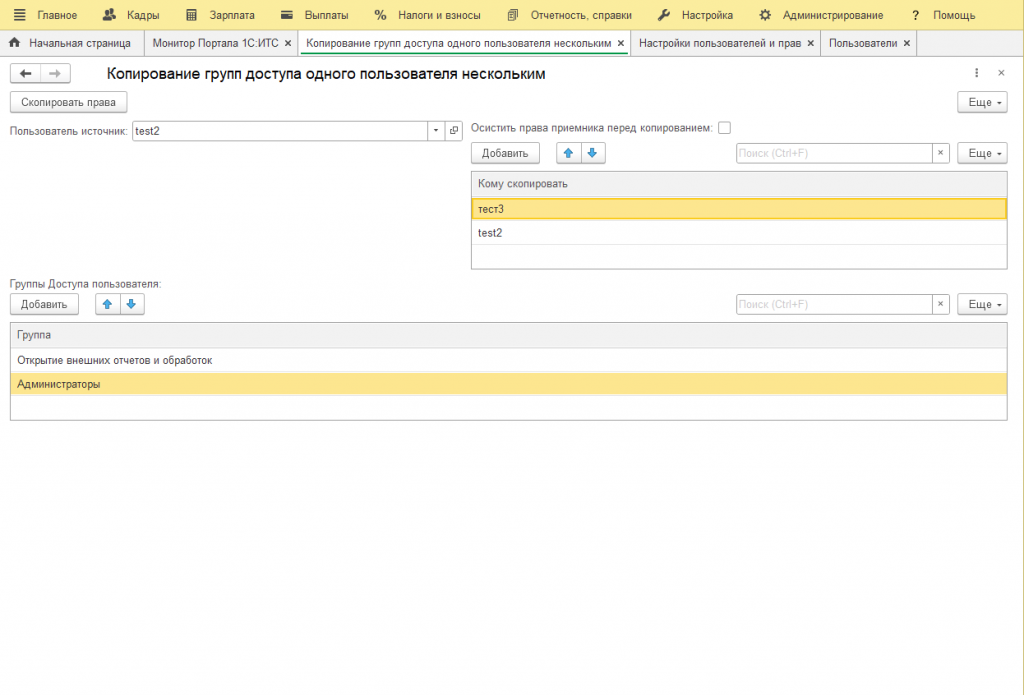1024x695 pixels.
Task: Click the Группа column header
Action: [x=509, y=335]
